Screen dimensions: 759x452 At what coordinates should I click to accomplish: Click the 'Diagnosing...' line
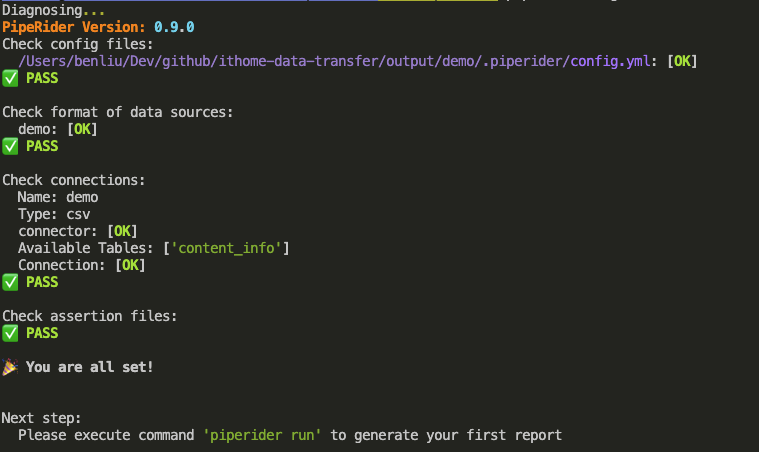pos(54,10)
